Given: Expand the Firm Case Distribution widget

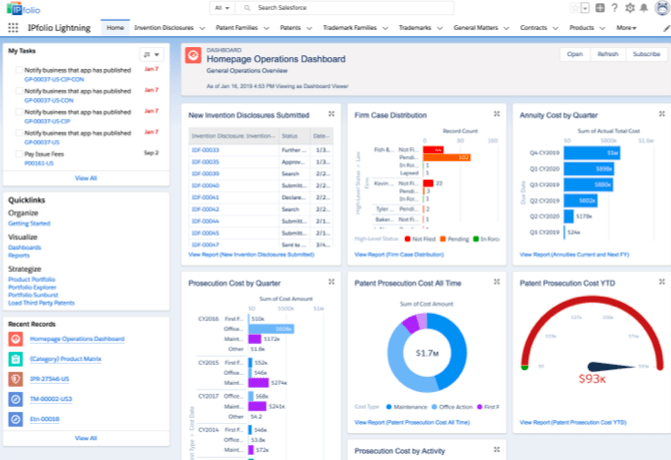Looking at the screenshot, I should coord(497,114).
